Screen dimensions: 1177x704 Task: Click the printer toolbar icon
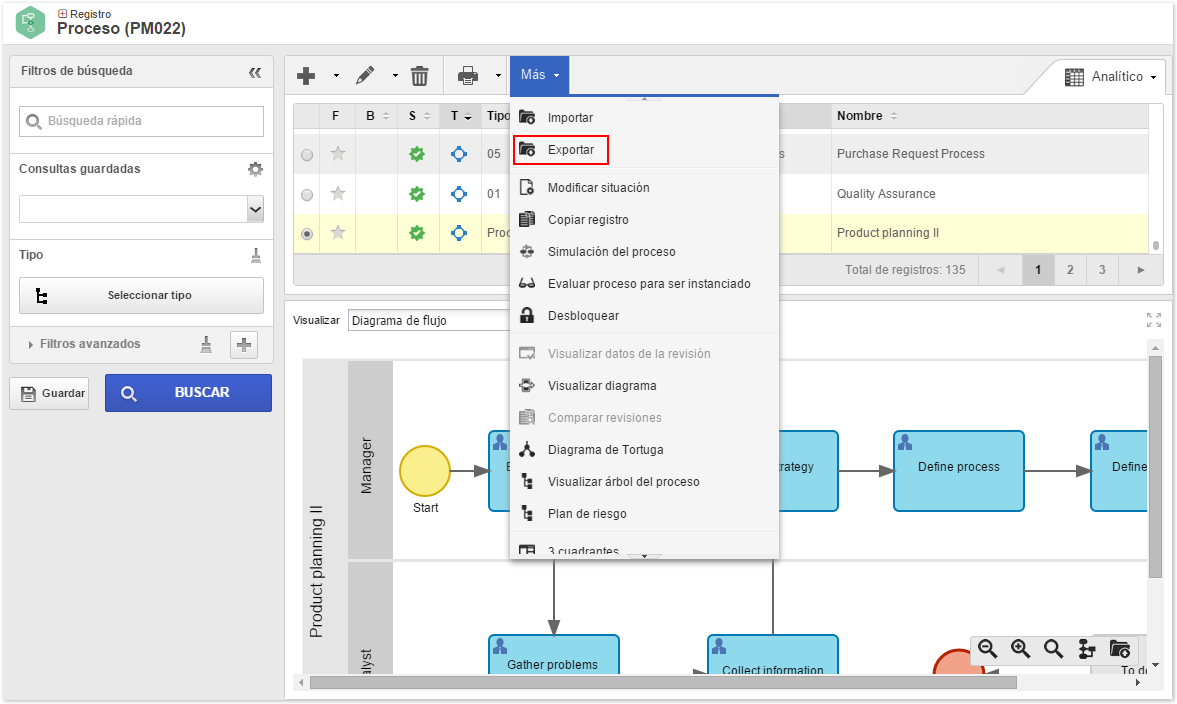(x=468, y=76)
